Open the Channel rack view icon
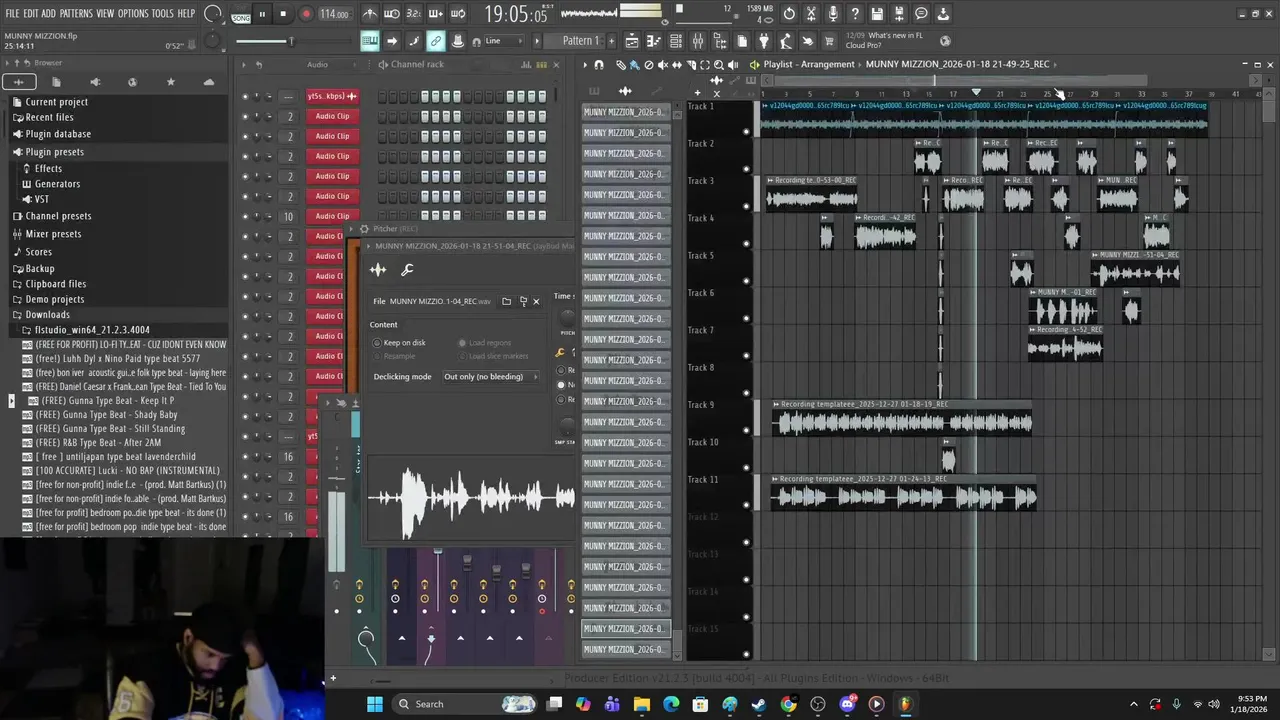Screen dimensions: 1280x720 tap(676, 41)
